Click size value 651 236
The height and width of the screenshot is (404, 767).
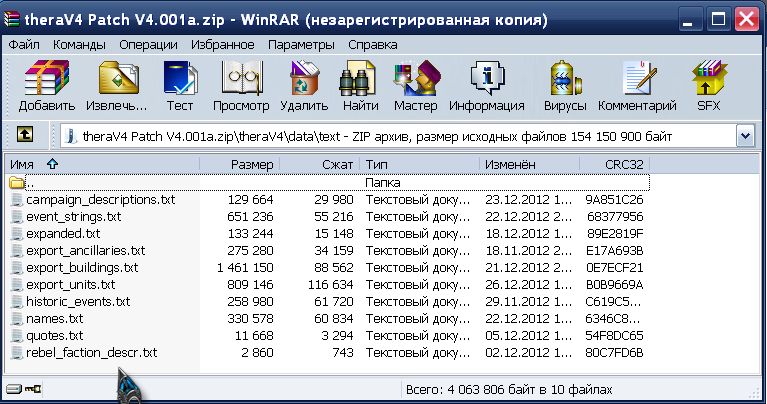tap(250, 217)
